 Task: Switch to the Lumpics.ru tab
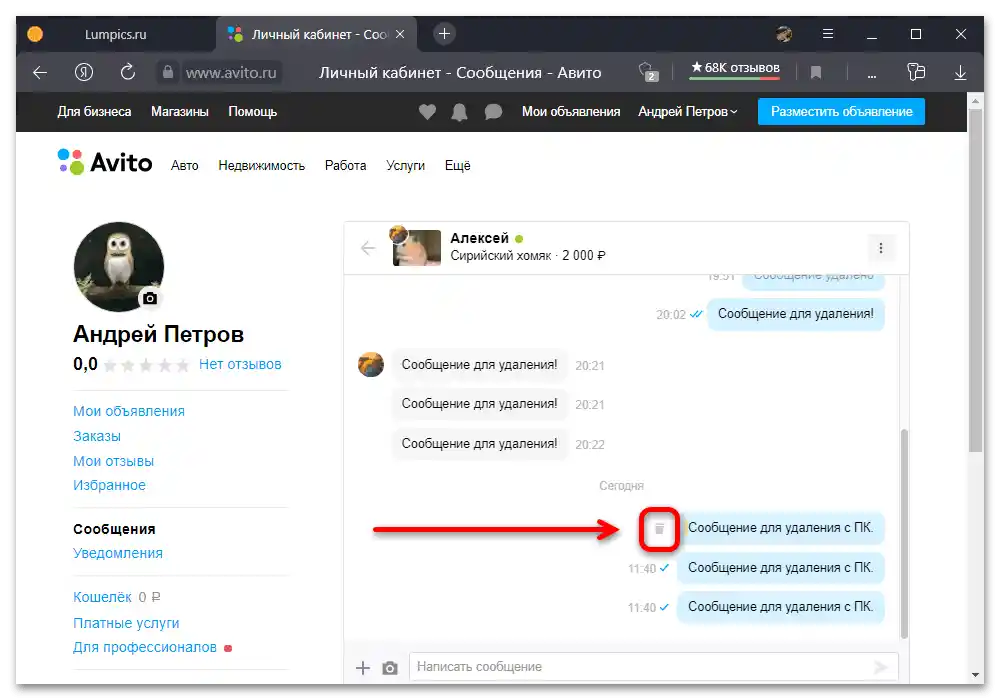(x=115, y=34)
